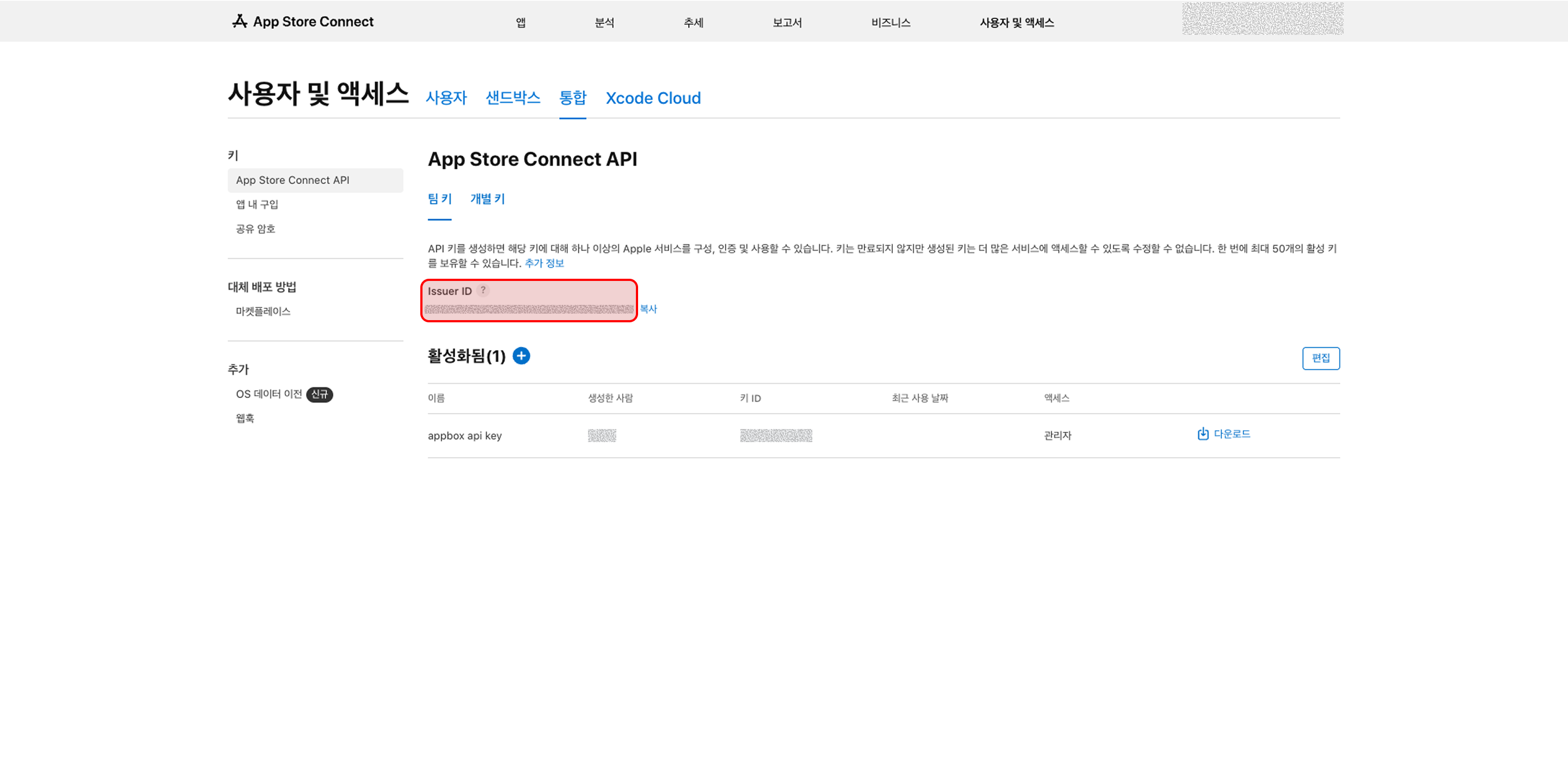Open the 앱 menu in top navigation
This screenshot has height=784, width=1568.
pos(520,22)
